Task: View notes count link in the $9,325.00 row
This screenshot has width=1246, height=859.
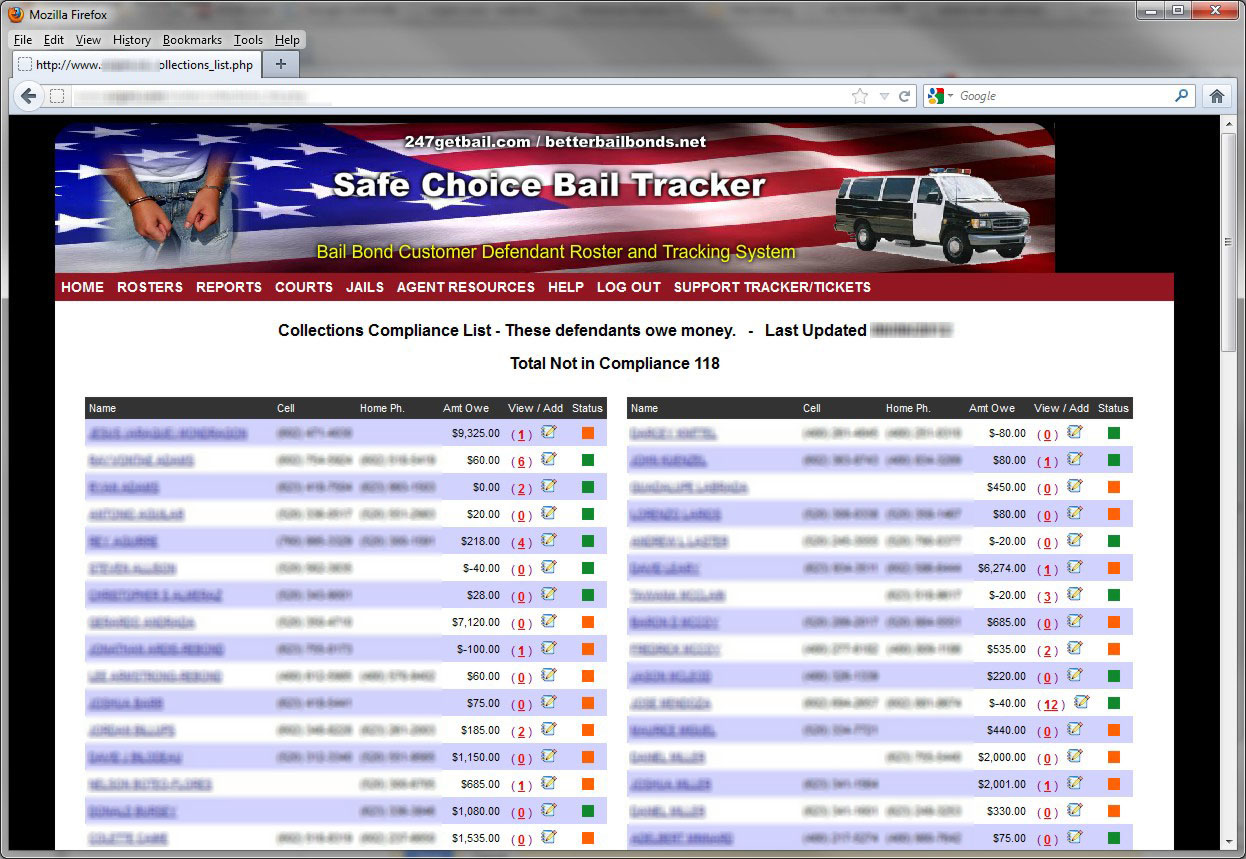Action: pos(521,435)
